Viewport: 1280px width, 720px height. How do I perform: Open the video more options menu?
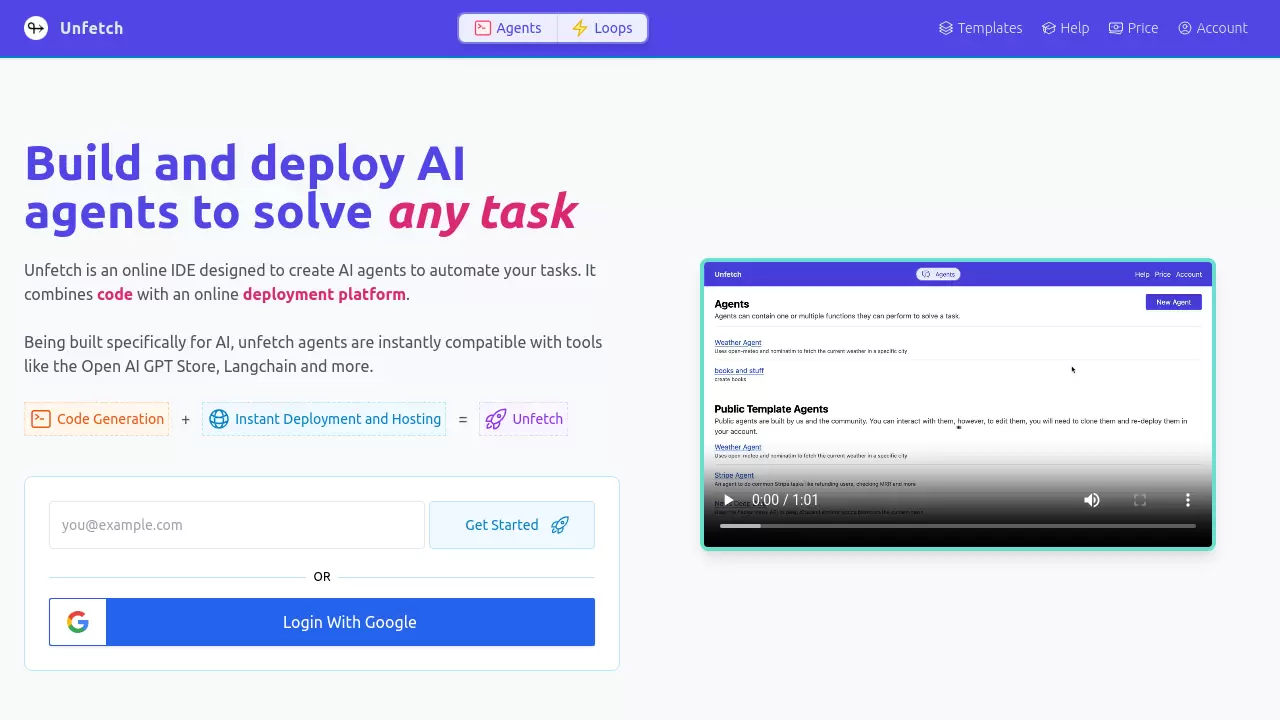[x=1188, y=500]
